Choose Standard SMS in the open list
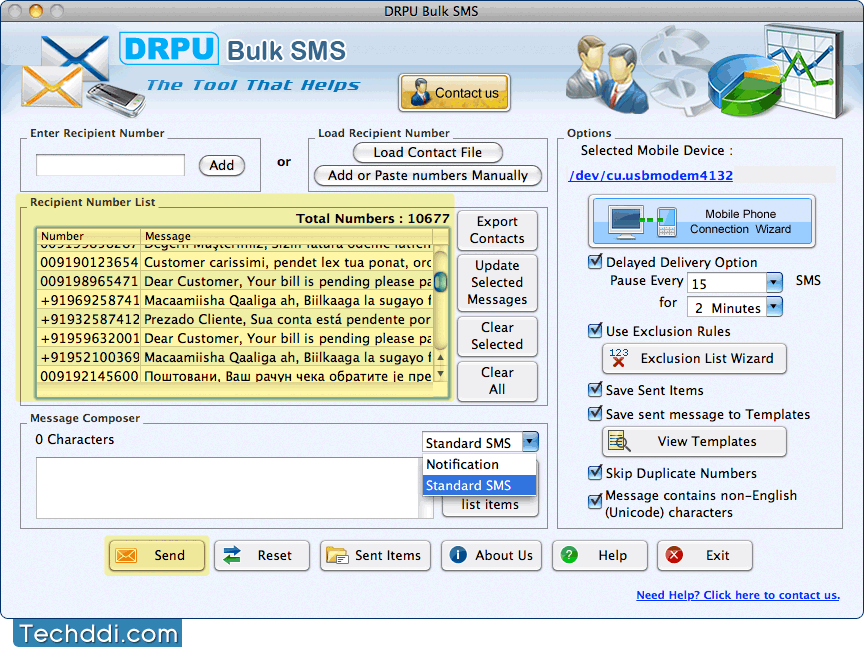This screenshot has width=864, height=647. coord(479,486)
